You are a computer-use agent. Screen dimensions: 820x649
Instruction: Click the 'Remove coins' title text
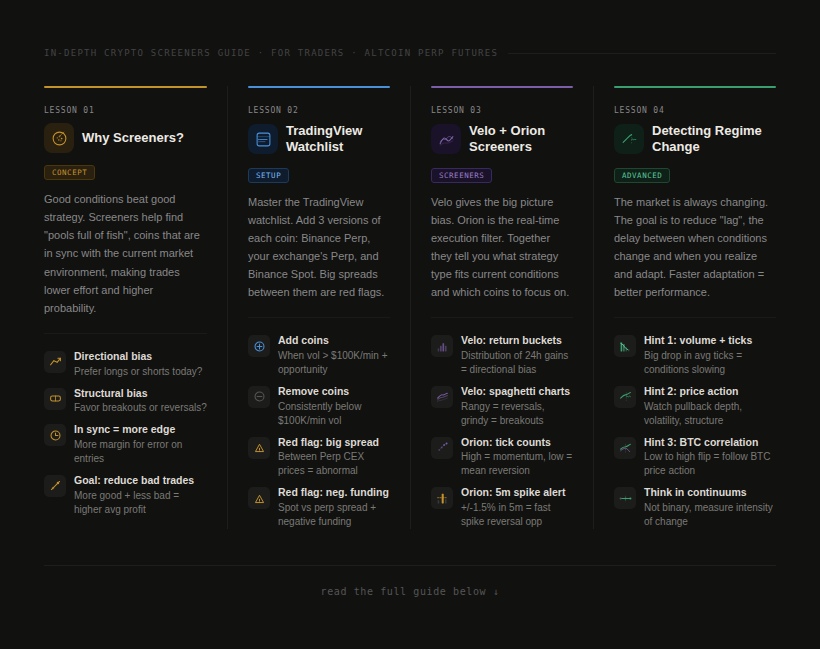click(313, 392)
